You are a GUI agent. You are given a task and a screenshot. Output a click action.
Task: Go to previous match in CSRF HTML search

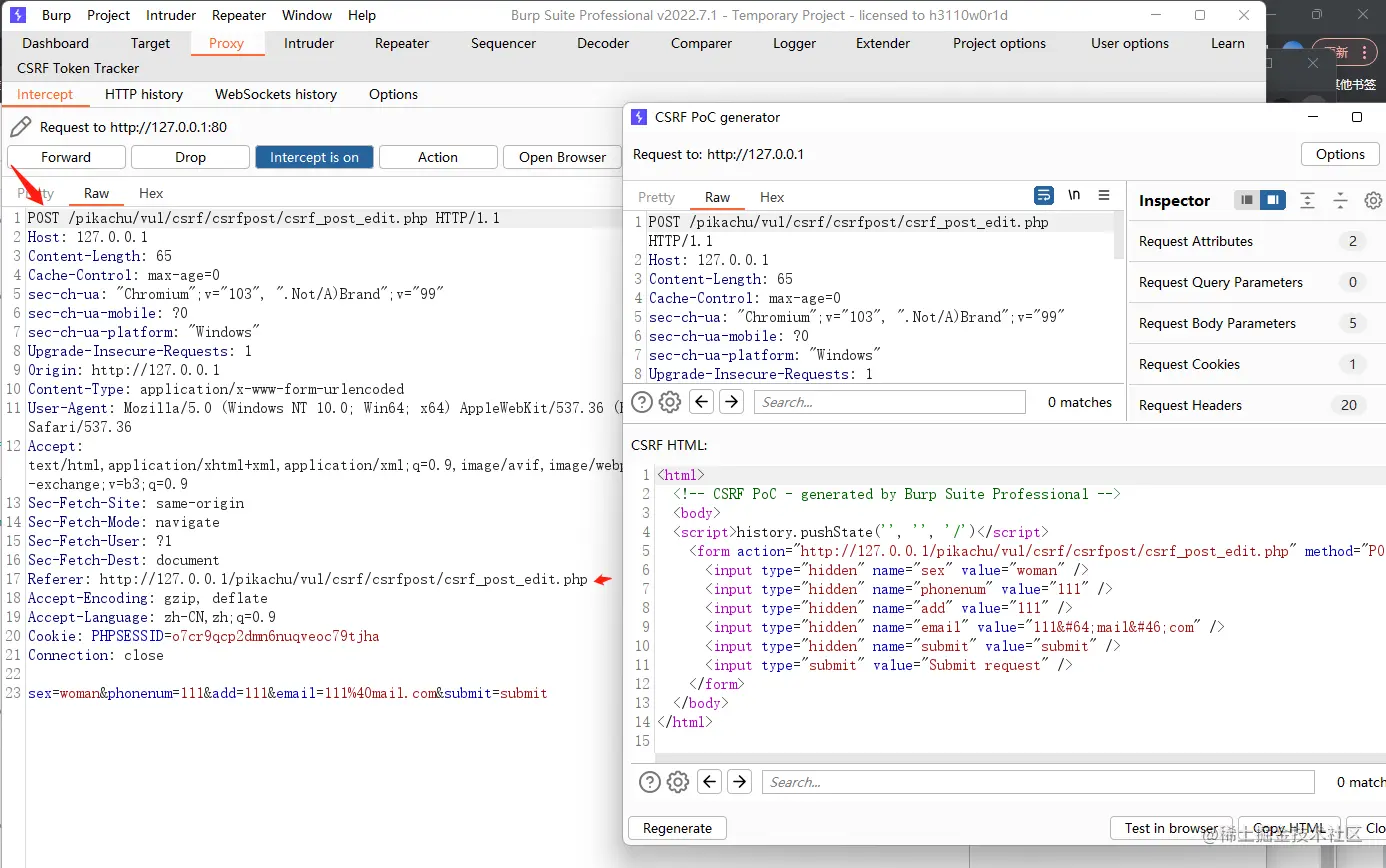710,782
